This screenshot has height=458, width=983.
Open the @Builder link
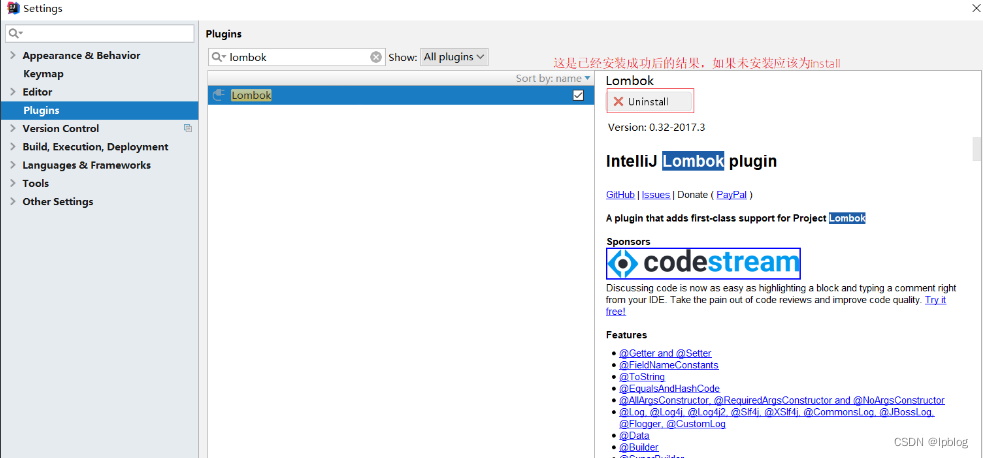(x=639, y=447)
